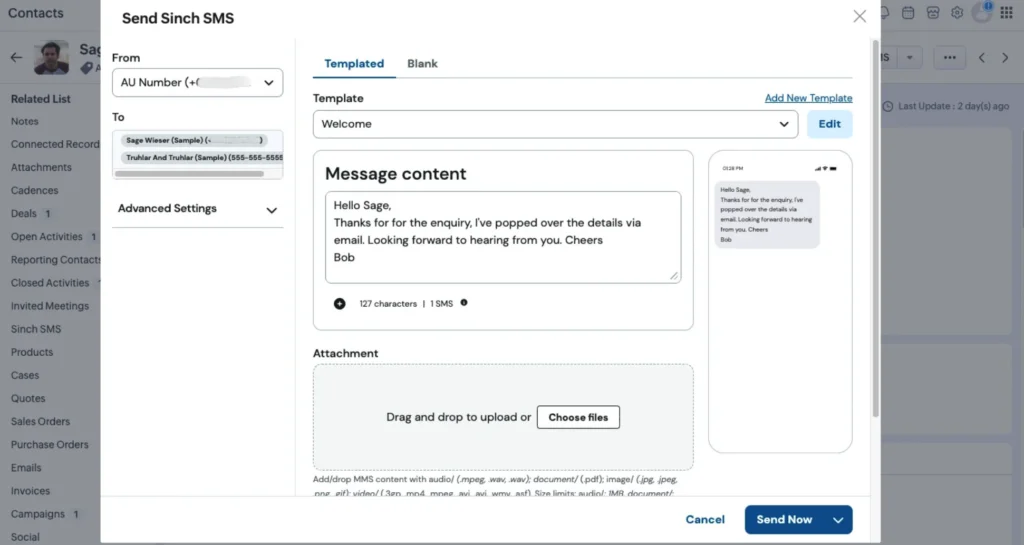Viewport: 1024px width, 545px height.
Task: Open the apps grid icon
Action: tap(1006, 12)
